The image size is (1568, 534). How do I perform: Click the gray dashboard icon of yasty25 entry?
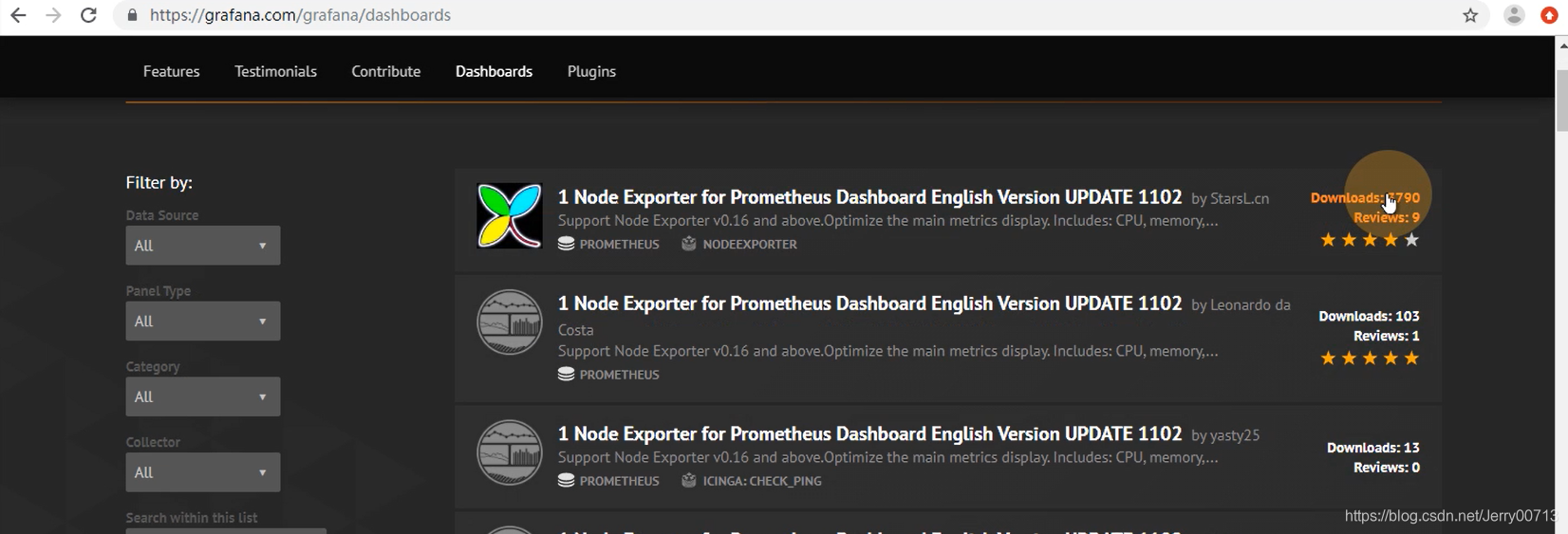(x=510, y=452)
